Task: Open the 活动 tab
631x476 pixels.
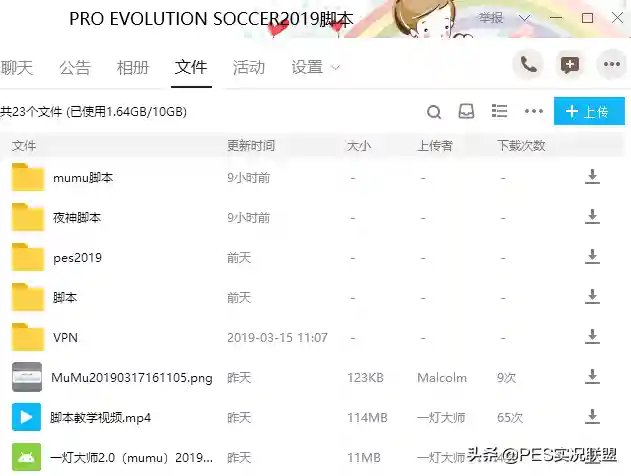Action: click(249, 67)
